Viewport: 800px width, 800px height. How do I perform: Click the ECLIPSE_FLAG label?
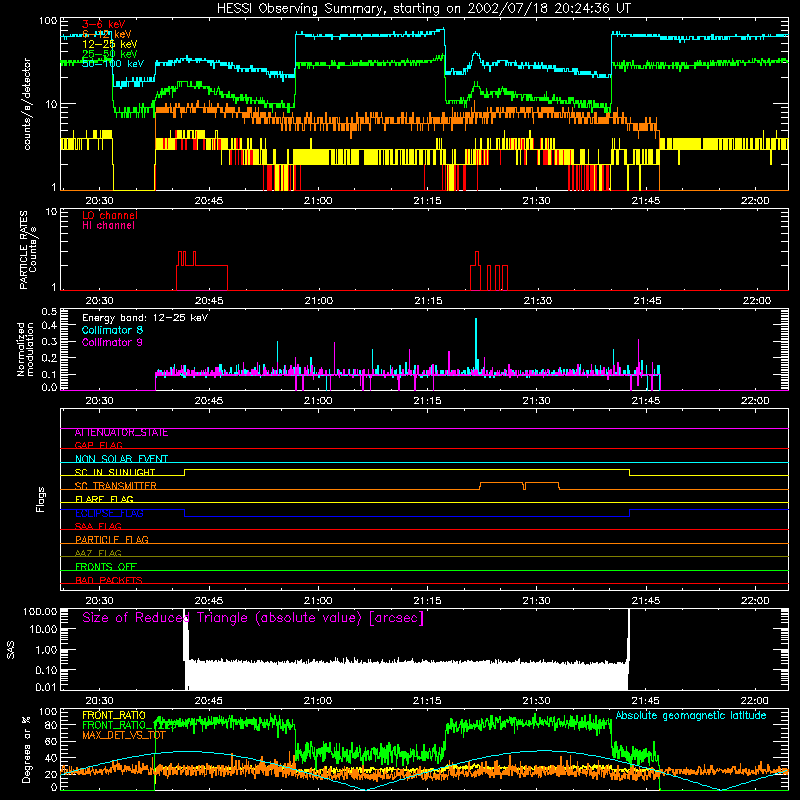(109, 513)
